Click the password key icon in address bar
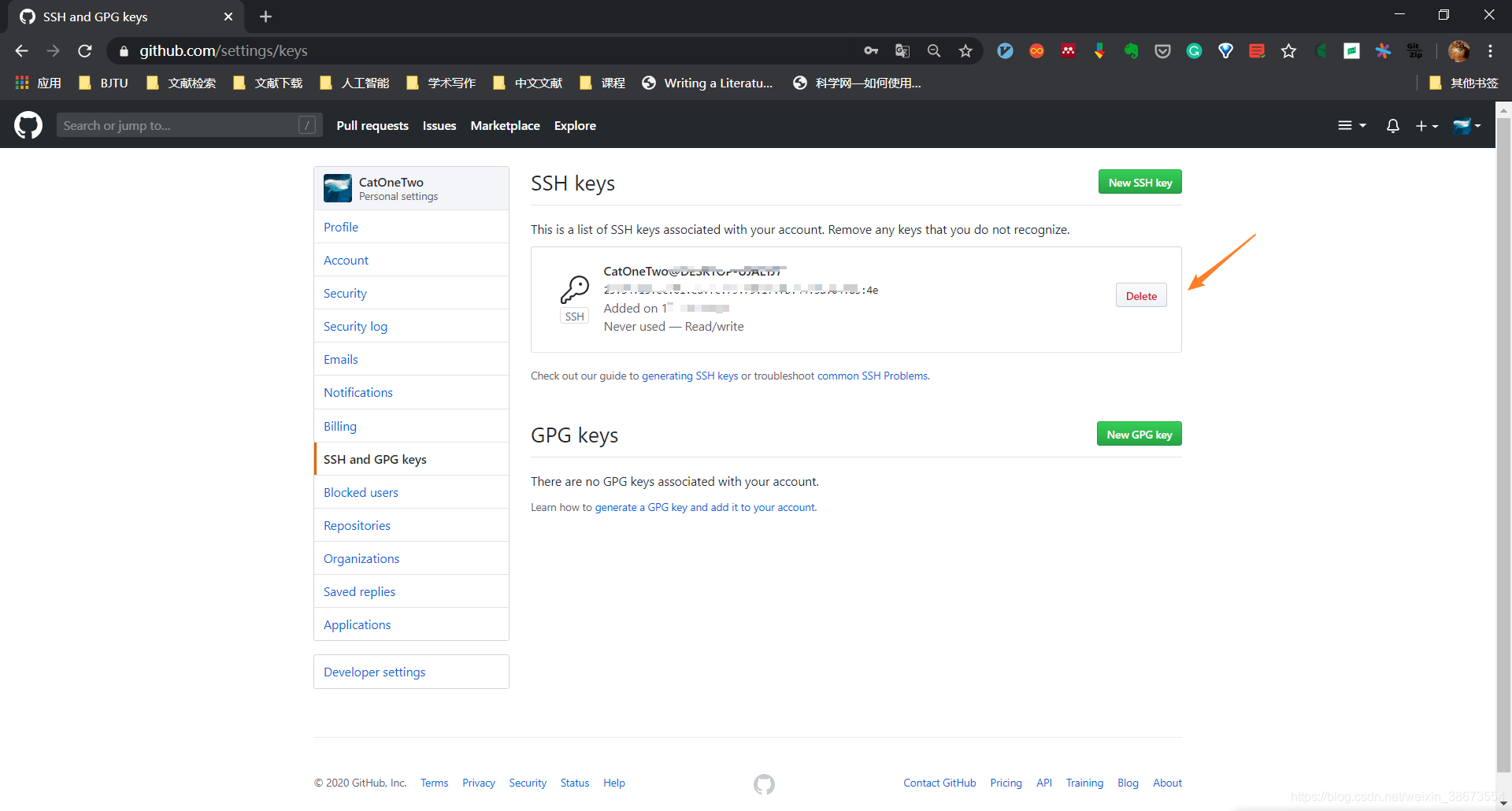This screenshot has width=1512, height=811. [x=871, y=51]
